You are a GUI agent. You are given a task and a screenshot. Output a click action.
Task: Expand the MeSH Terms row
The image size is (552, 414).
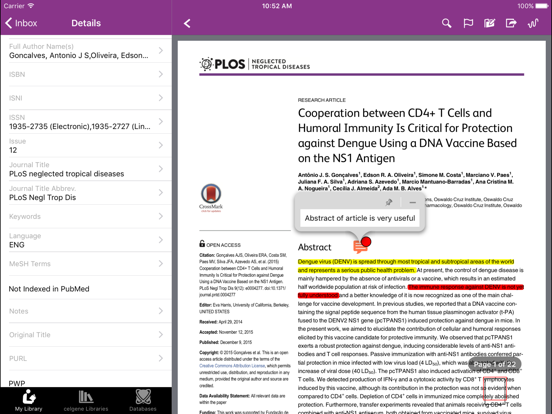coord(86,264)
